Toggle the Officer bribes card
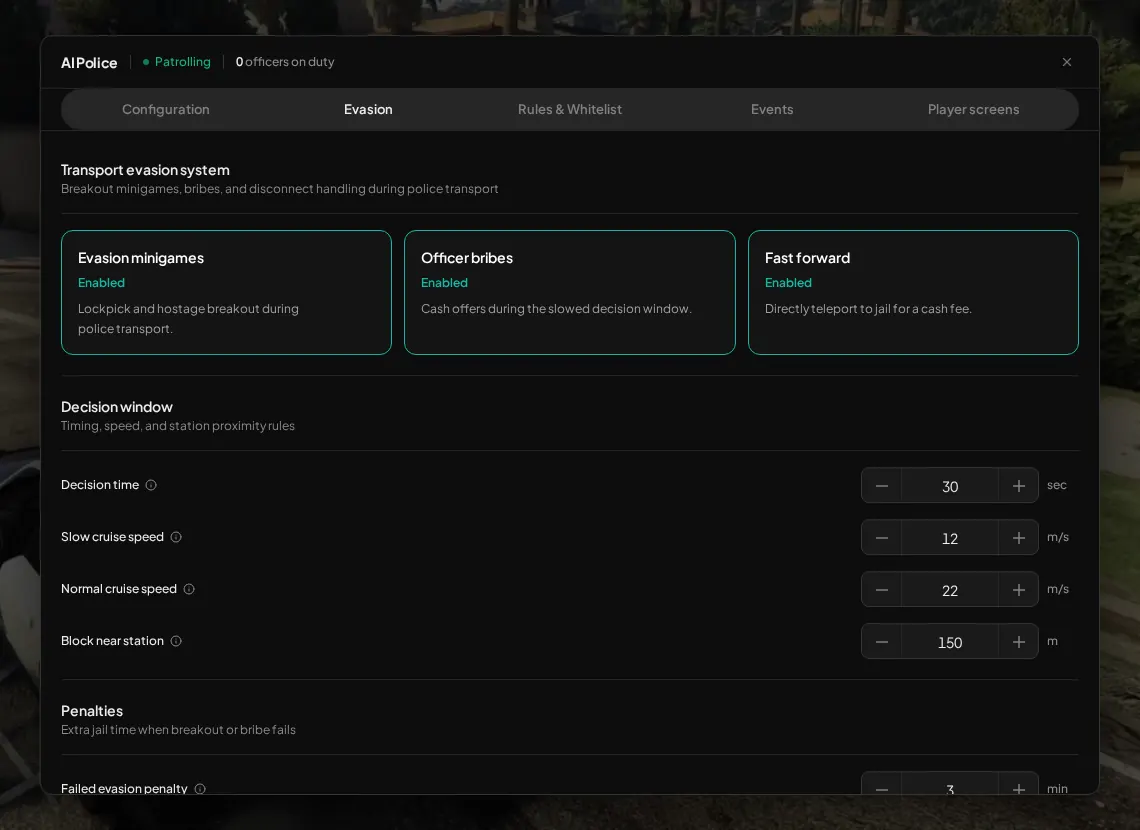Screen dimensions: 1140x830 (x=569, y=292)
